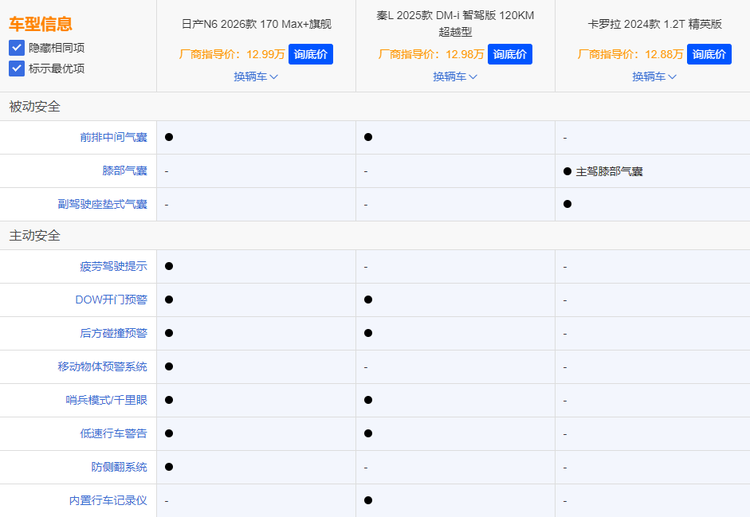Screen dimensions: 750x517
Task: Select the 防侧翻系统 feature link
Action: [x=118, y=467]
